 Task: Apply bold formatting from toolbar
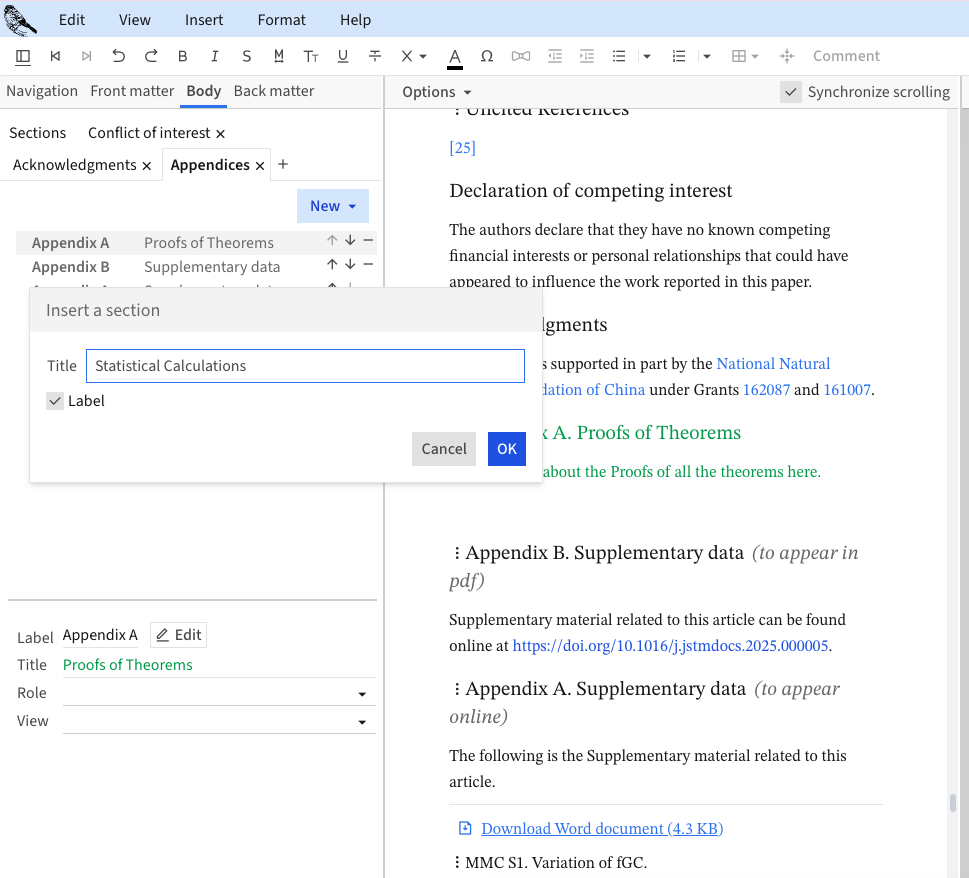point(182,56)
